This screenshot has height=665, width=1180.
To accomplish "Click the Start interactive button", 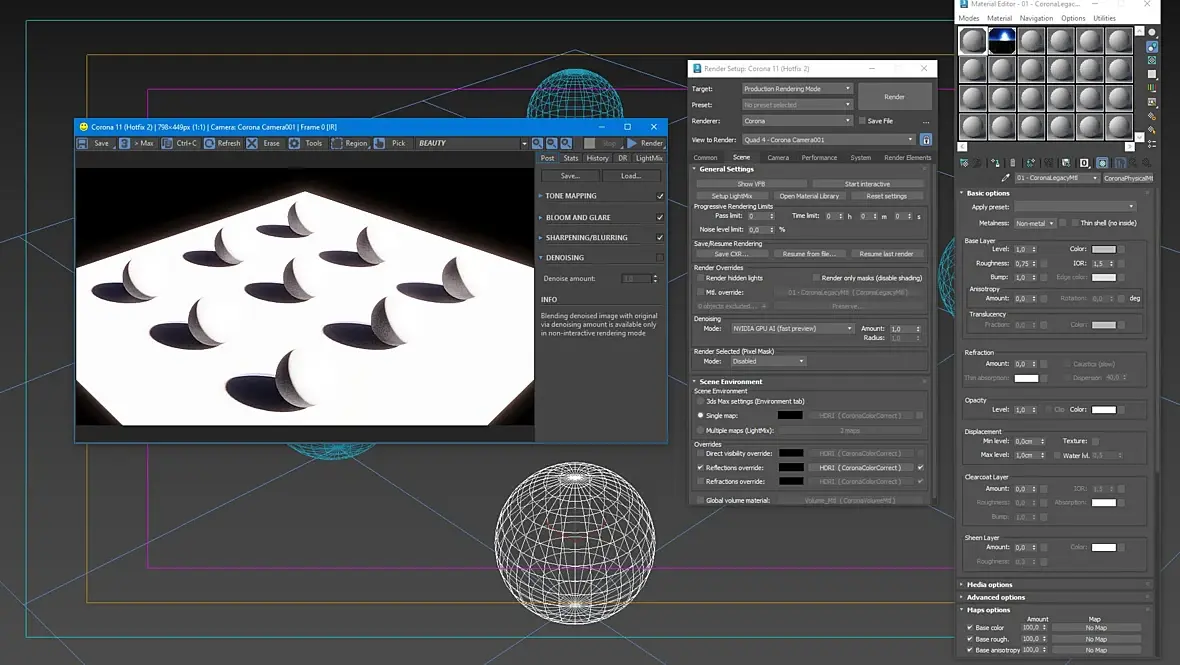I will 866,184.
